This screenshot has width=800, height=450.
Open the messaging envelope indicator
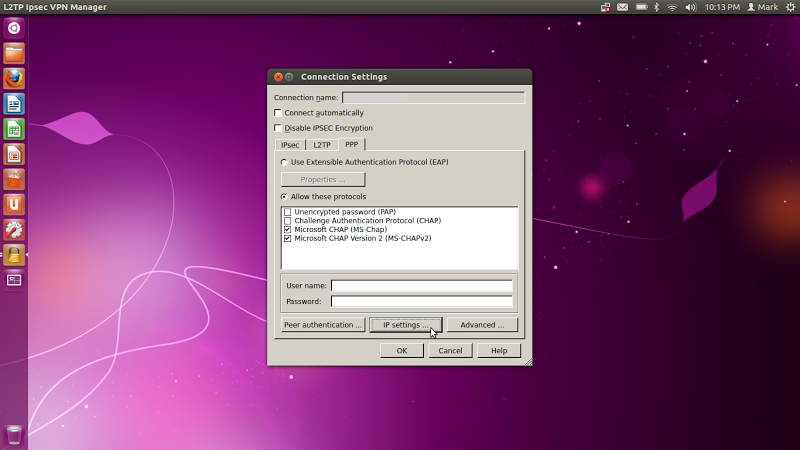622,7
